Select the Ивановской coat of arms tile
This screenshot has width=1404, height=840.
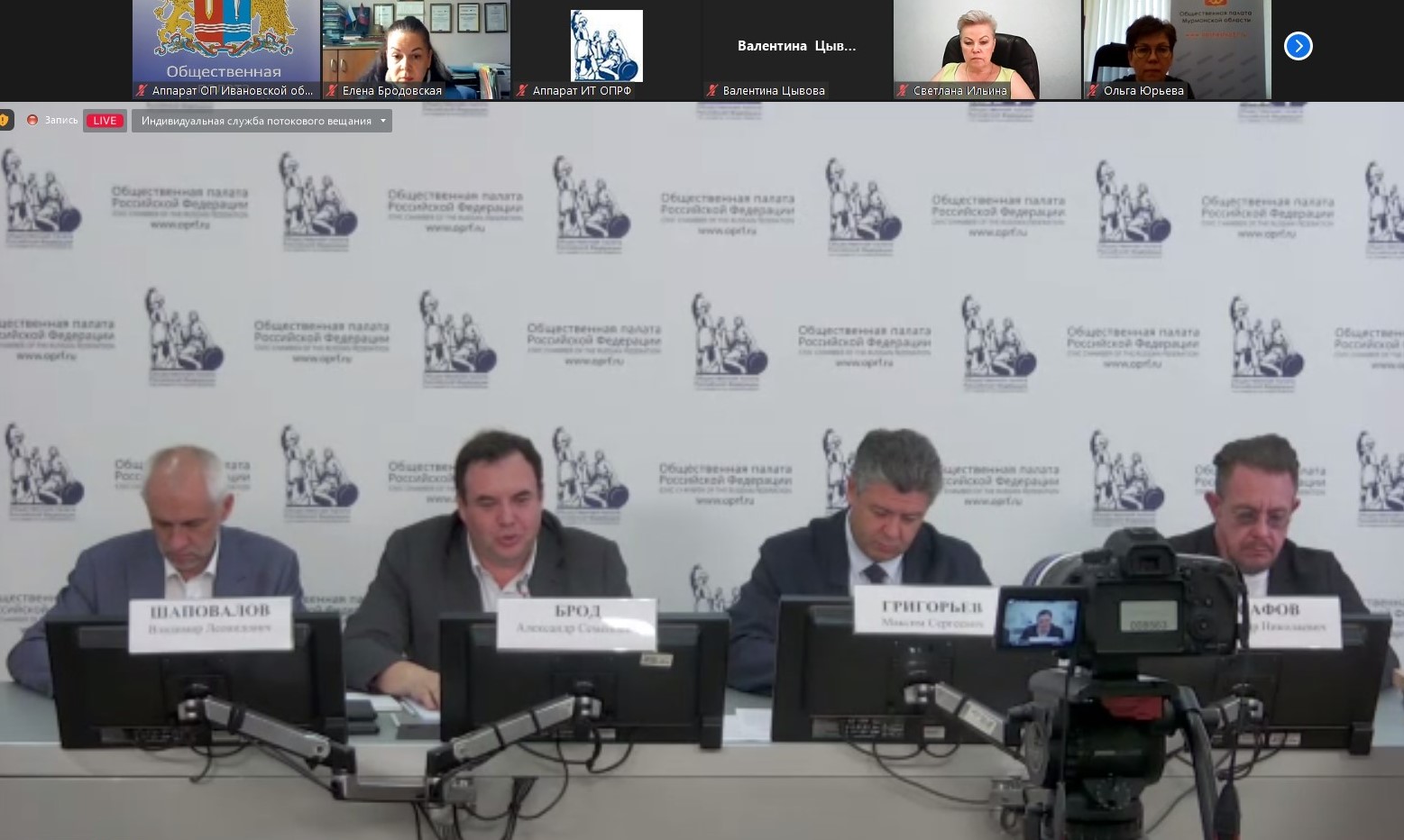(225, 41)
